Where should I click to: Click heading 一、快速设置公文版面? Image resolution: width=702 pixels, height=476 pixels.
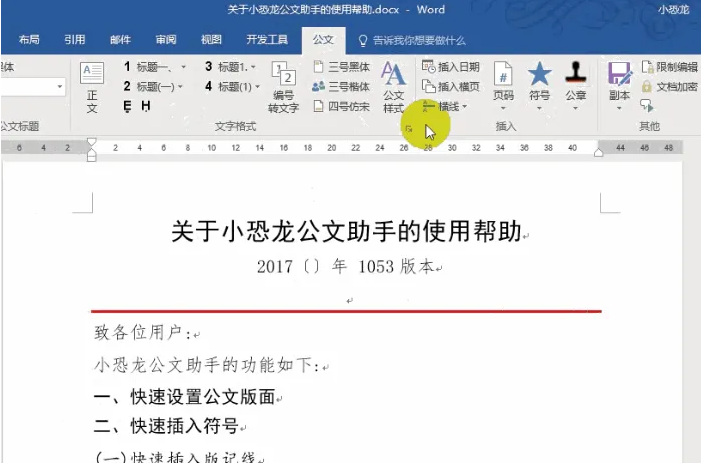pyautogui.click(x=184, y=396)
